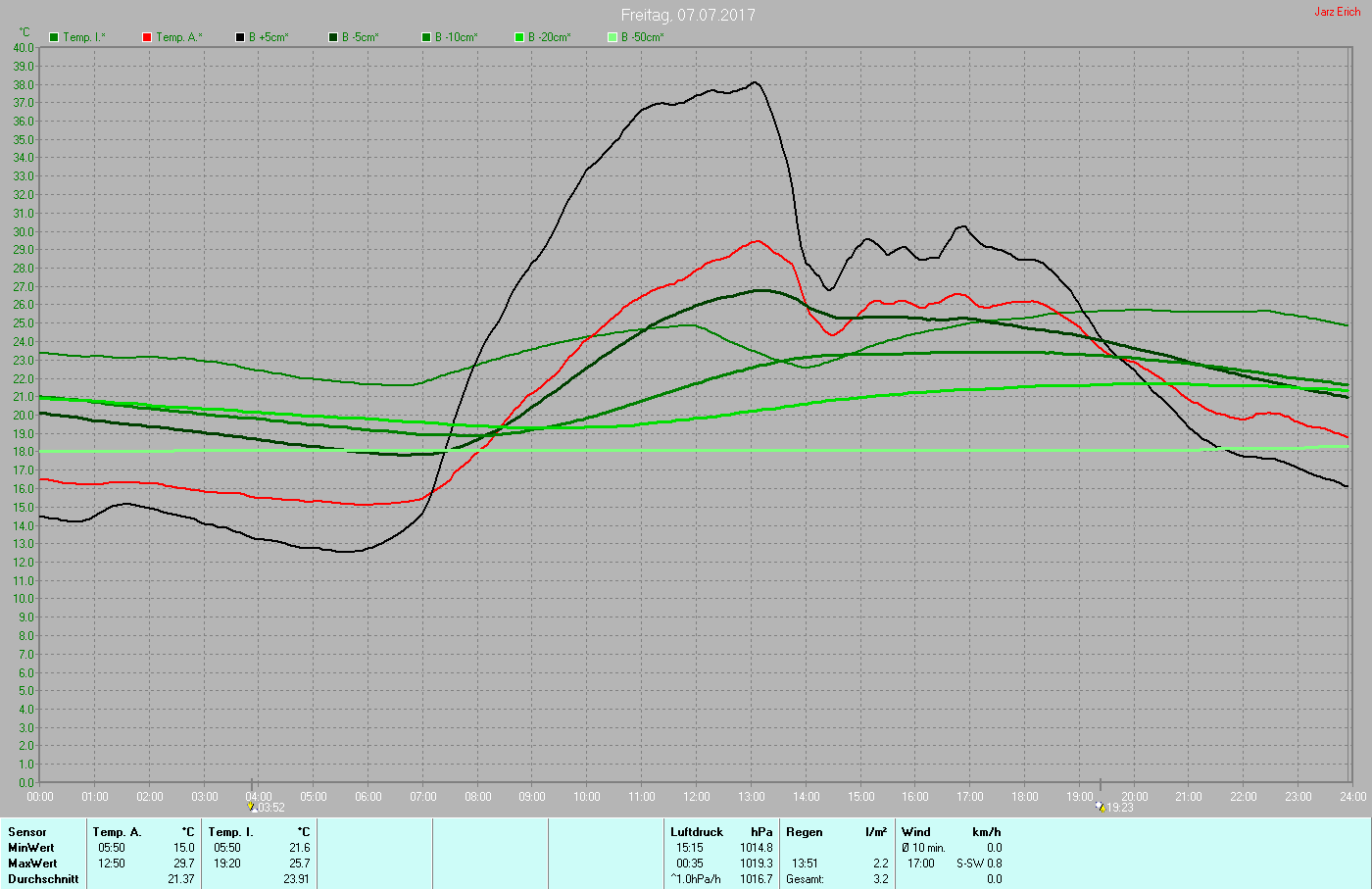Click the "MaxWert" row label
The width and height of the screenshot is (1372, 889).
click(32, 864)
